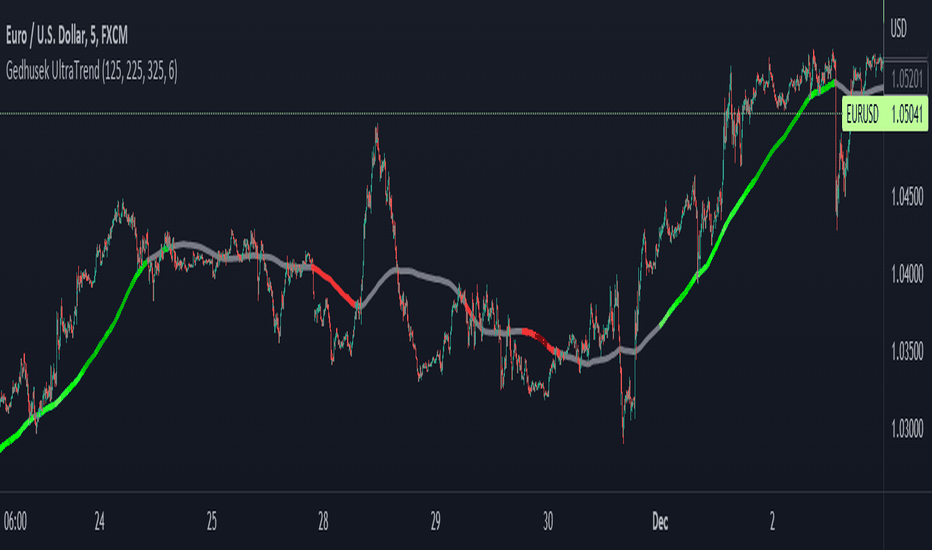The image size is (932, 550).
Task: Click the 1.04500 price axis label
Action: (x=907, y=197)
